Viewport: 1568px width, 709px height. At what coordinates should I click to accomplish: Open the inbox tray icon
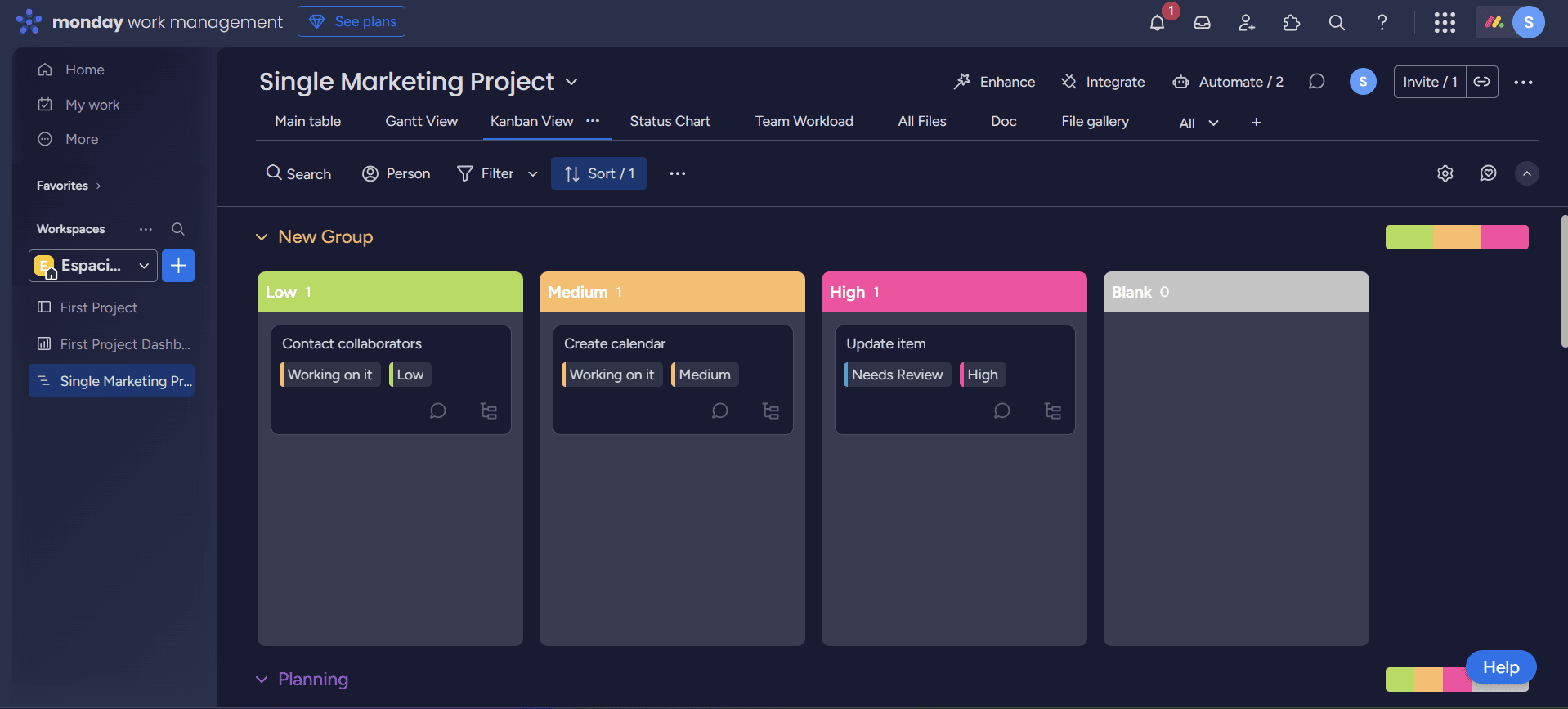tap(1202, 23)
